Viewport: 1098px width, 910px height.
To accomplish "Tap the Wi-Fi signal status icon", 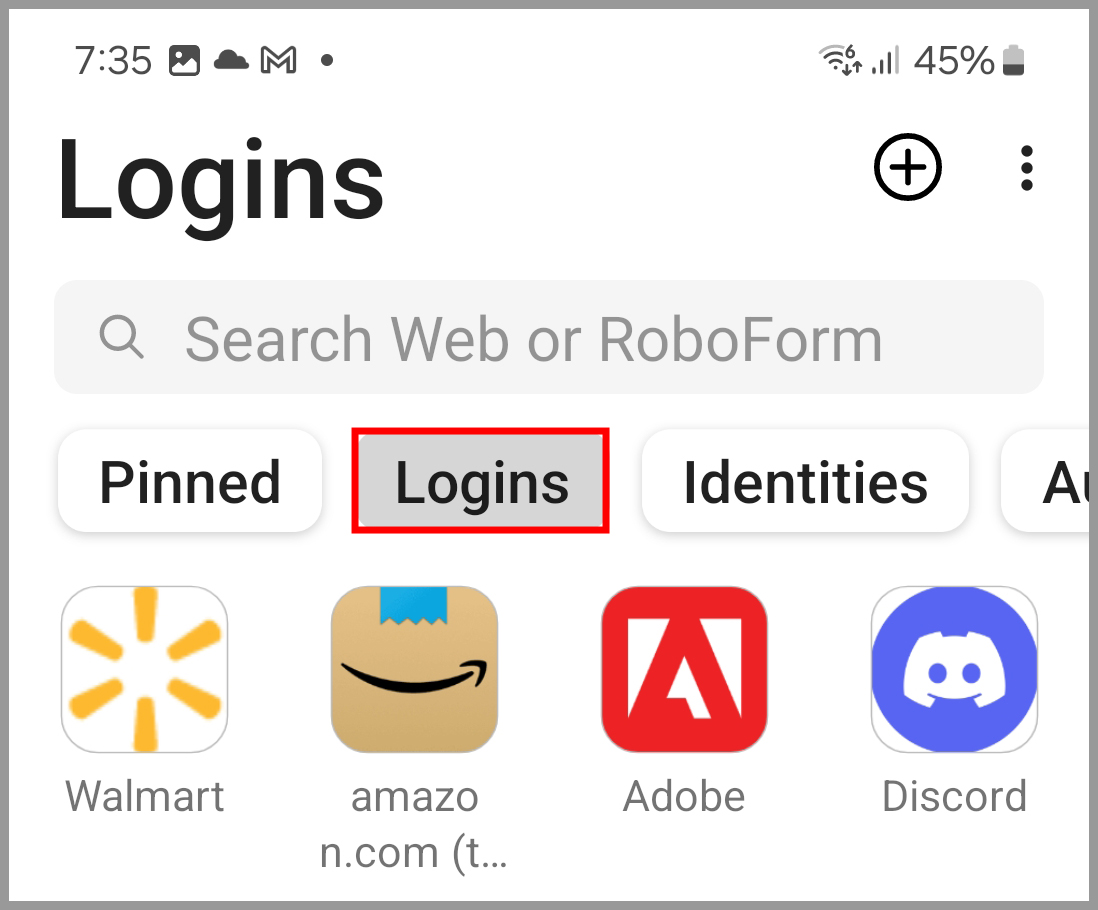I will click(840, 60).
